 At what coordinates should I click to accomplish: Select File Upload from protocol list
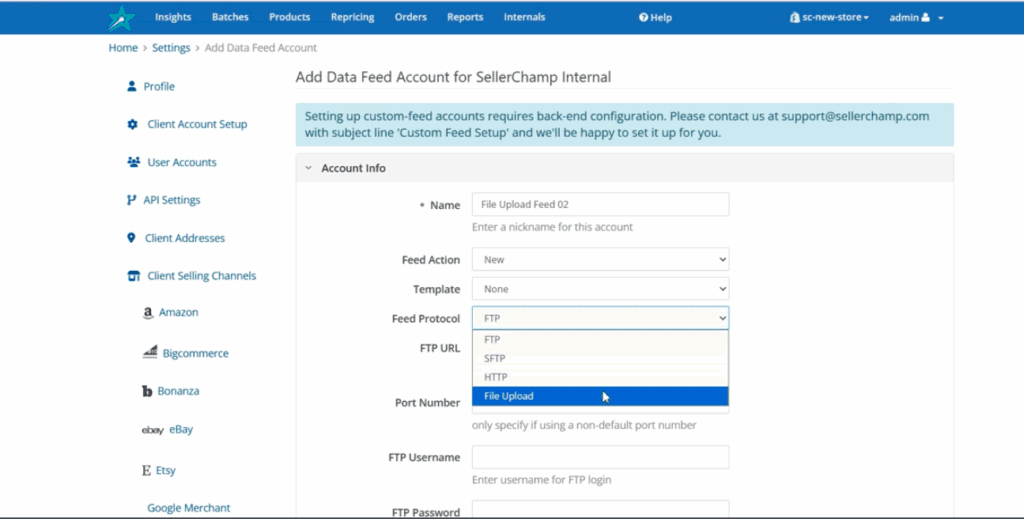600,396
